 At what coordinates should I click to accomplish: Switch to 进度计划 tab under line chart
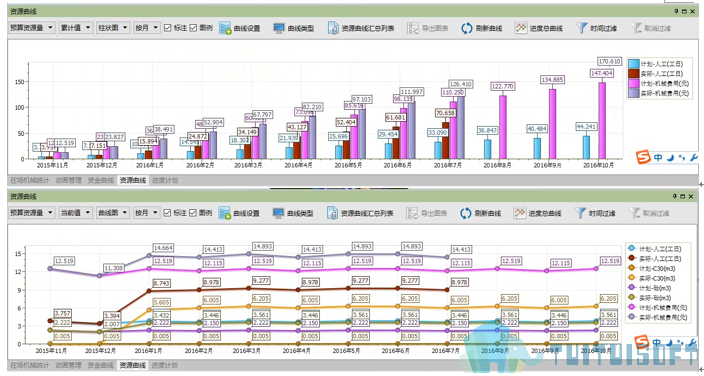[x=165, y=365]
